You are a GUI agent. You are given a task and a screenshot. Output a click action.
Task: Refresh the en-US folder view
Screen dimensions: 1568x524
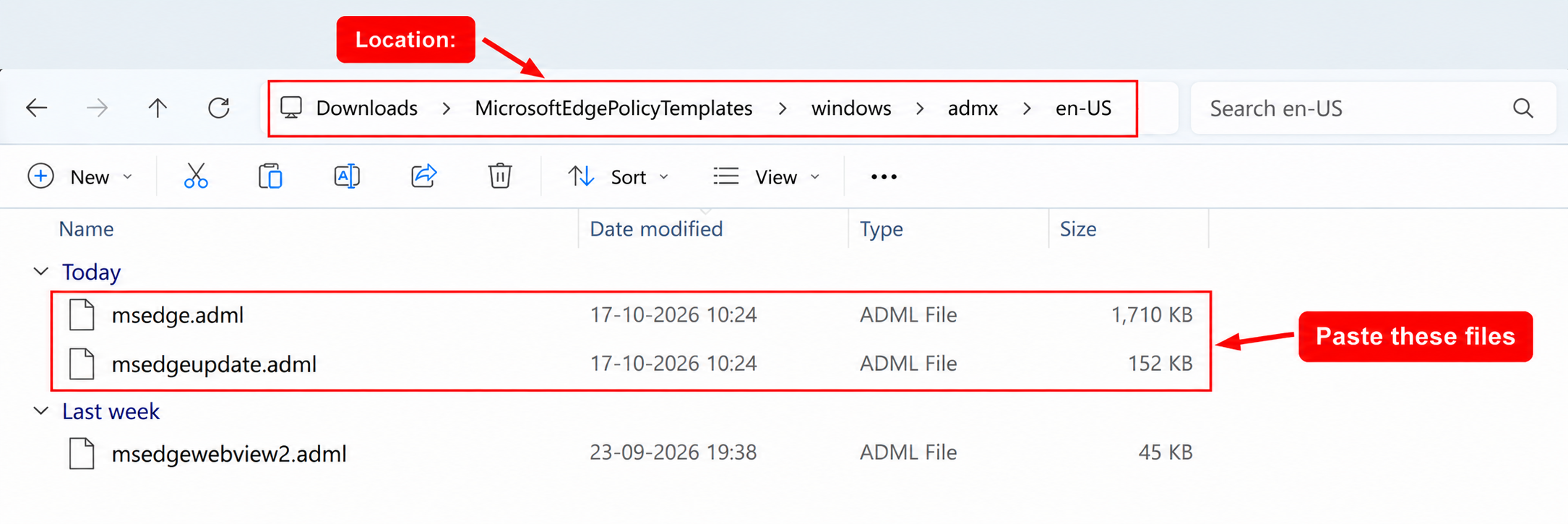[x=219, y=108]
